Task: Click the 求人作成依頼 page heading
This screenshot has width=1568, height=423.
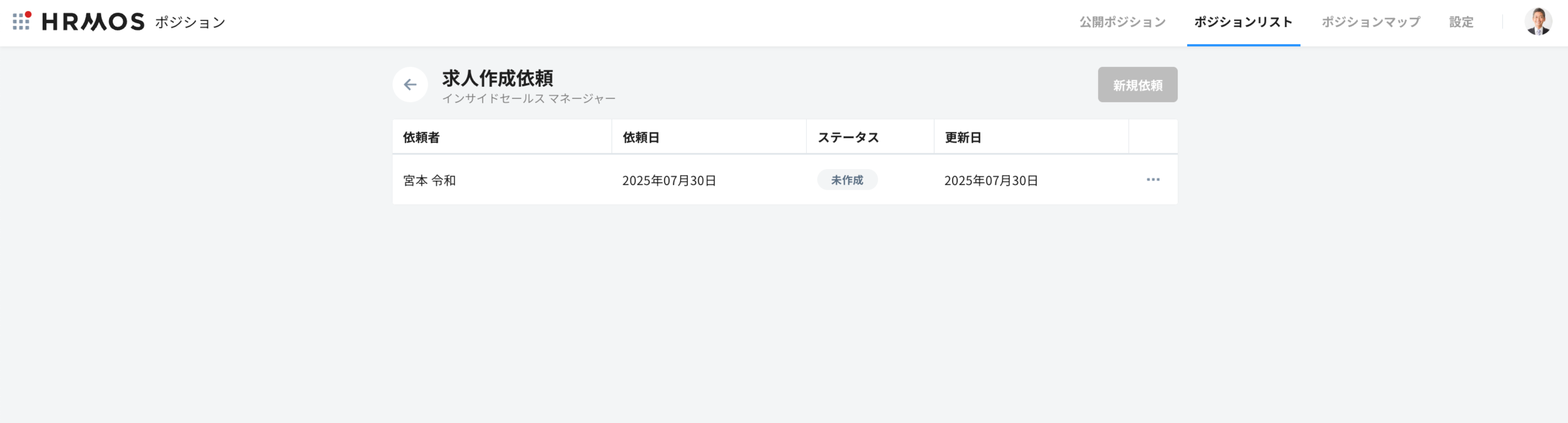Action: (497, 78)
